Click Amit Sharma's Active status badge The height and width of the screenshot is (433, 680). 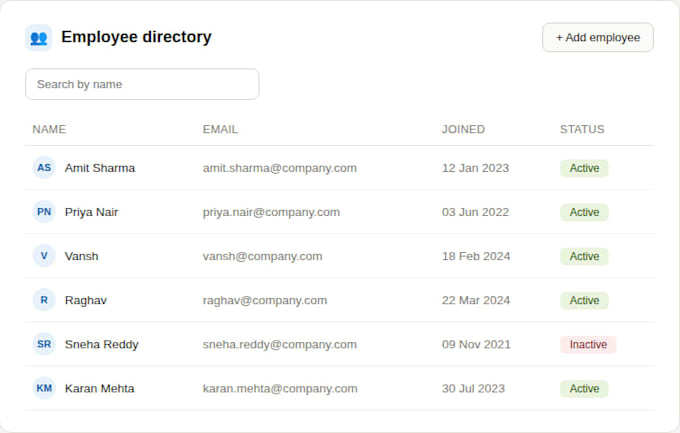584,168
